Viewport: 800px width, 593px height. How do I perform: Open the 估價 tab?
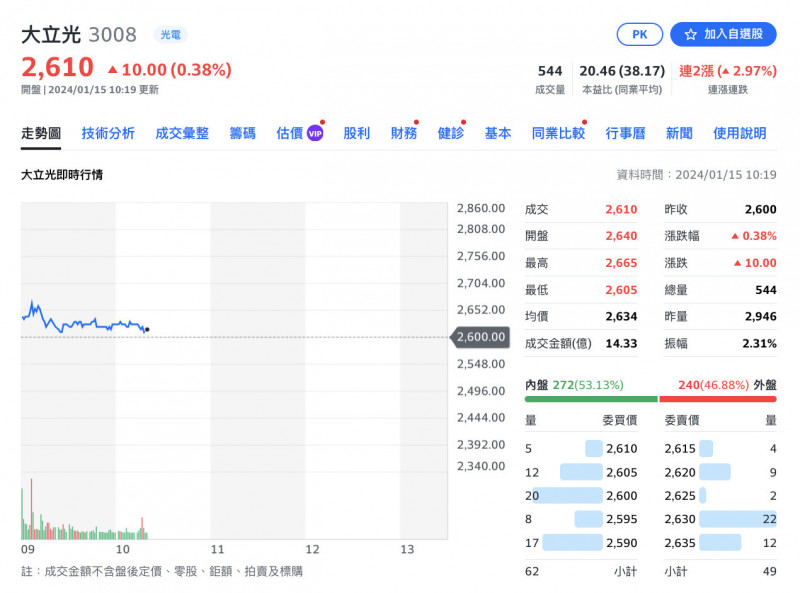click(x=290, y=134)
